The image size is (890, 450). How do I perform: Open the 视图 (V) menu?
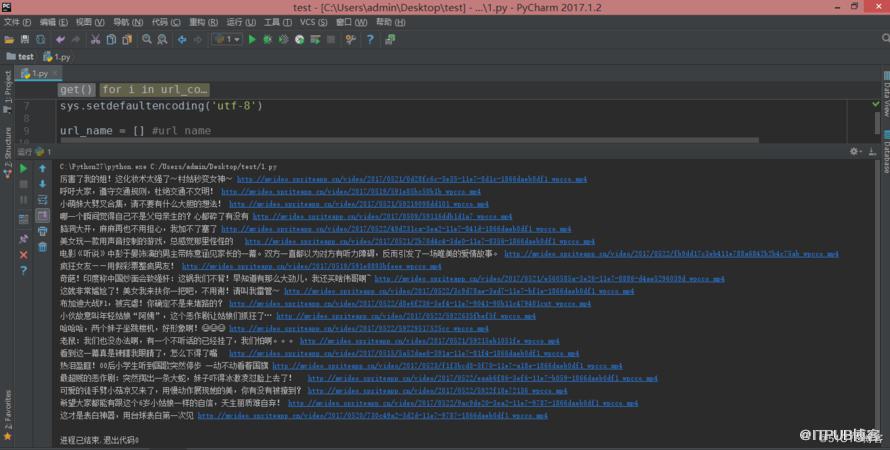[x=90, y=22]
